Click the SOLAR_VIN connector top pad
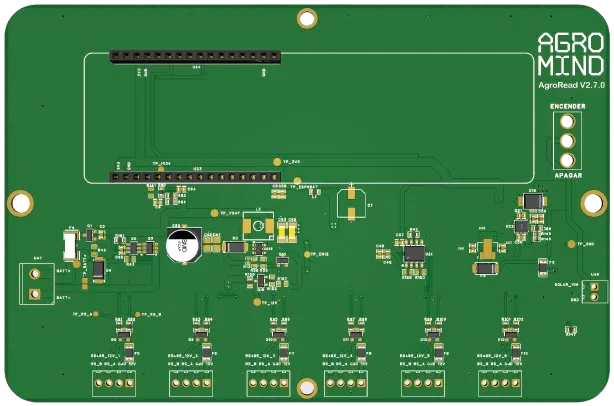614x406 pixels. coord(594,287)
